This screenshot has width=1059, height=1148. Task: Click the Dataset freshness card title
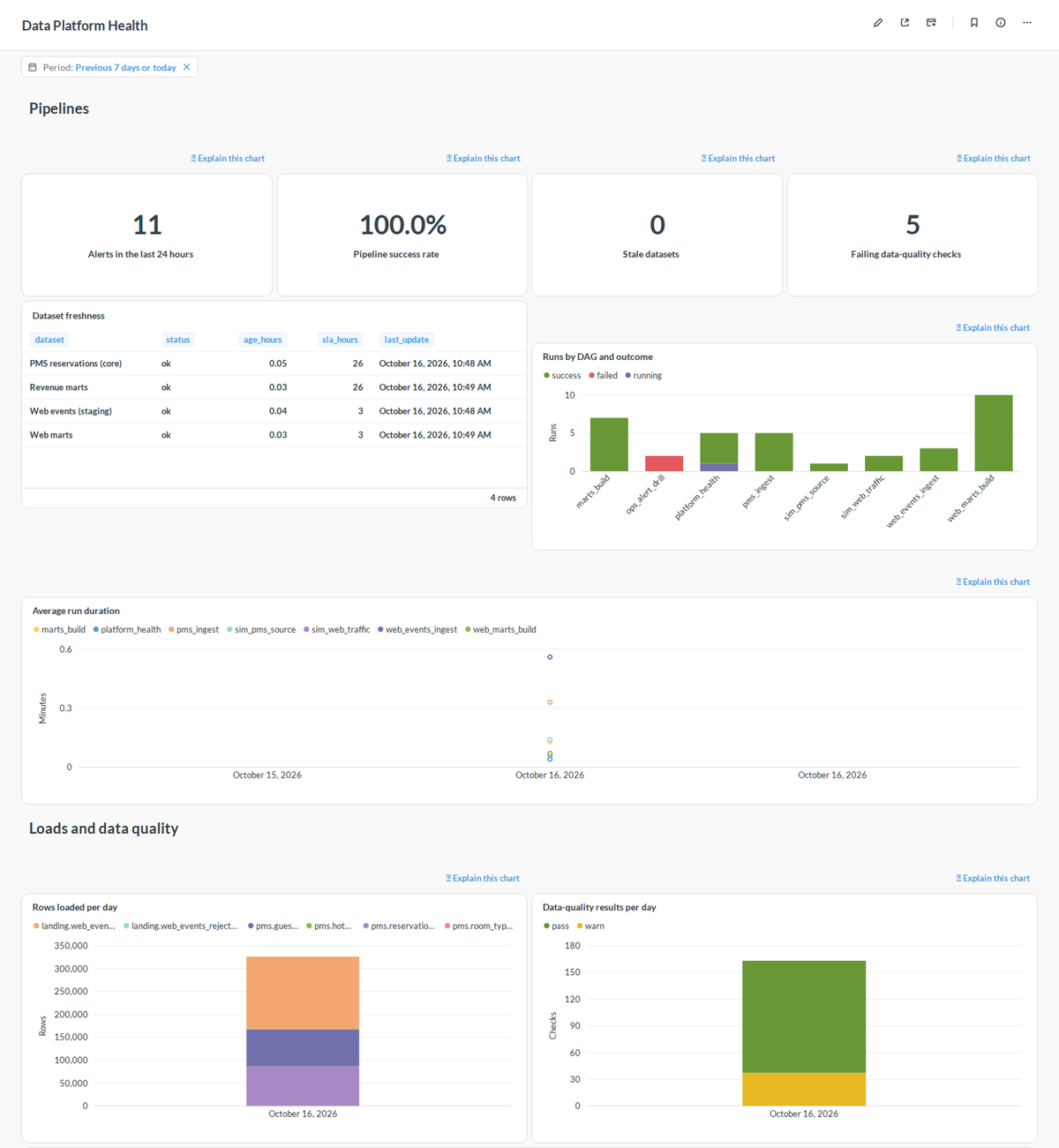[69, 316]
